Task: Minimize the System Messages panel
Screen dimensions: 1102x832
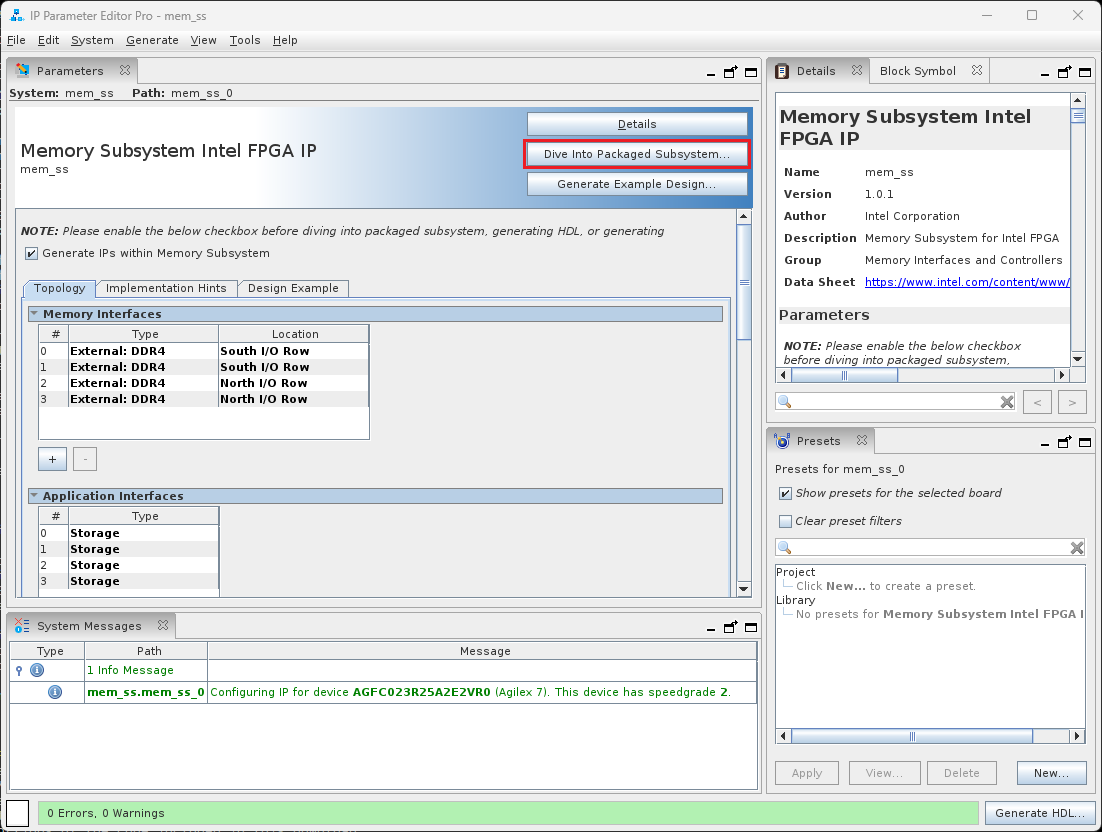Action: pos(711,626)
